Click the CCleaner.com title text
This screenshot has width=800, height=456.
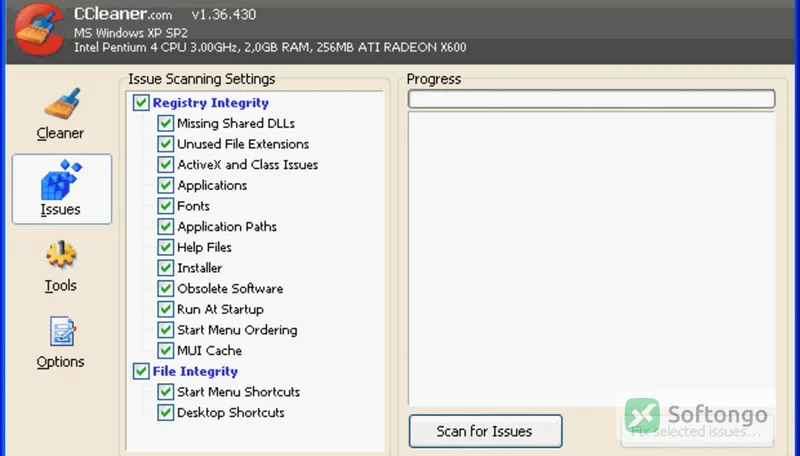click(123, 14)
